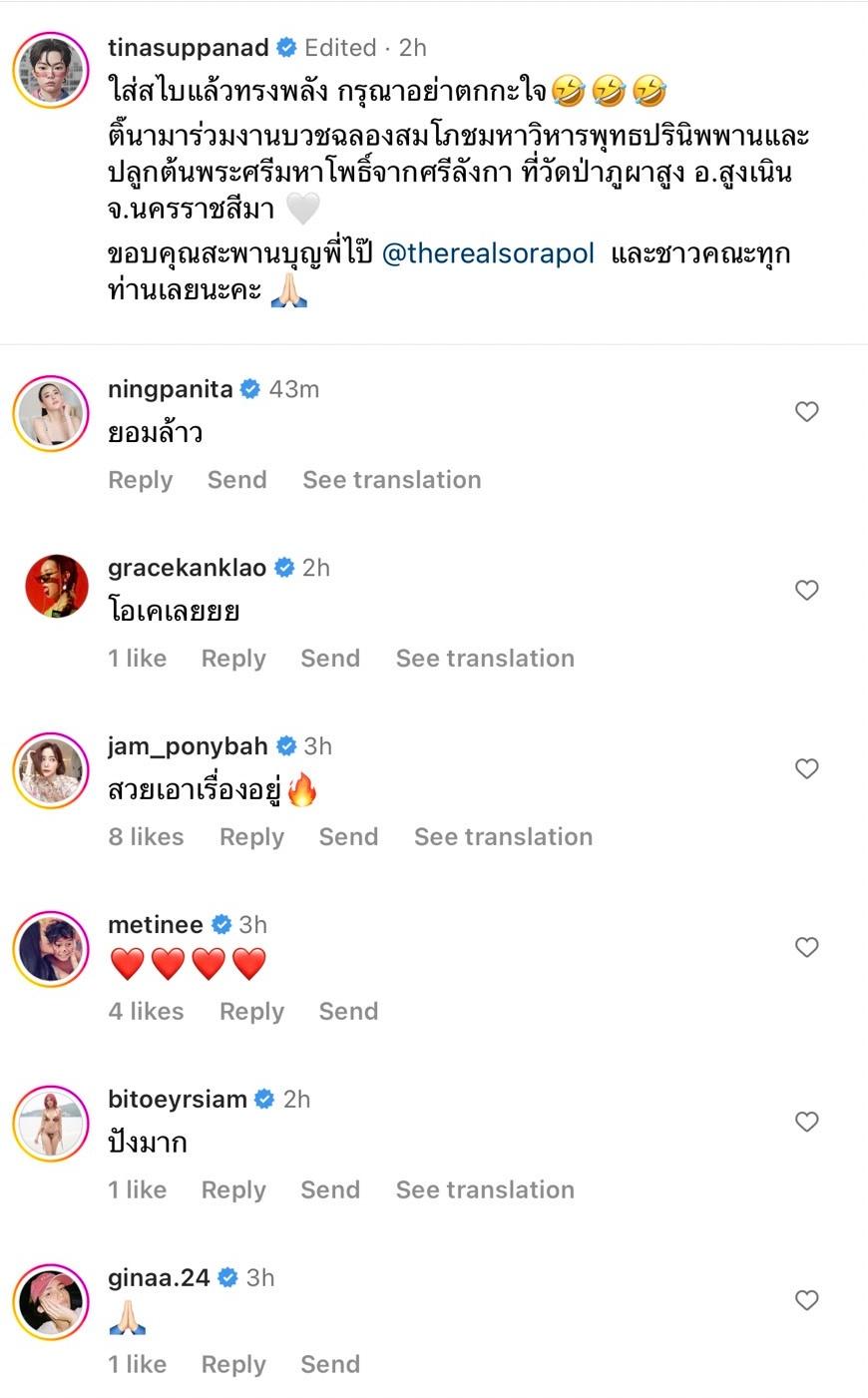868x1398 pixels.
Task: Send ginaa.24's comment
Action: pyautogui.click(x=330, y=1365)
